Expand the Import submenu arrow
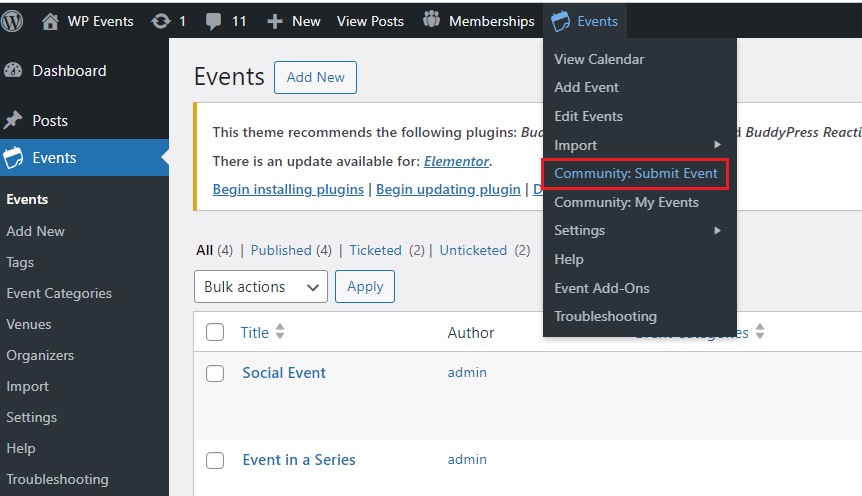 click(x=717, y=145)
